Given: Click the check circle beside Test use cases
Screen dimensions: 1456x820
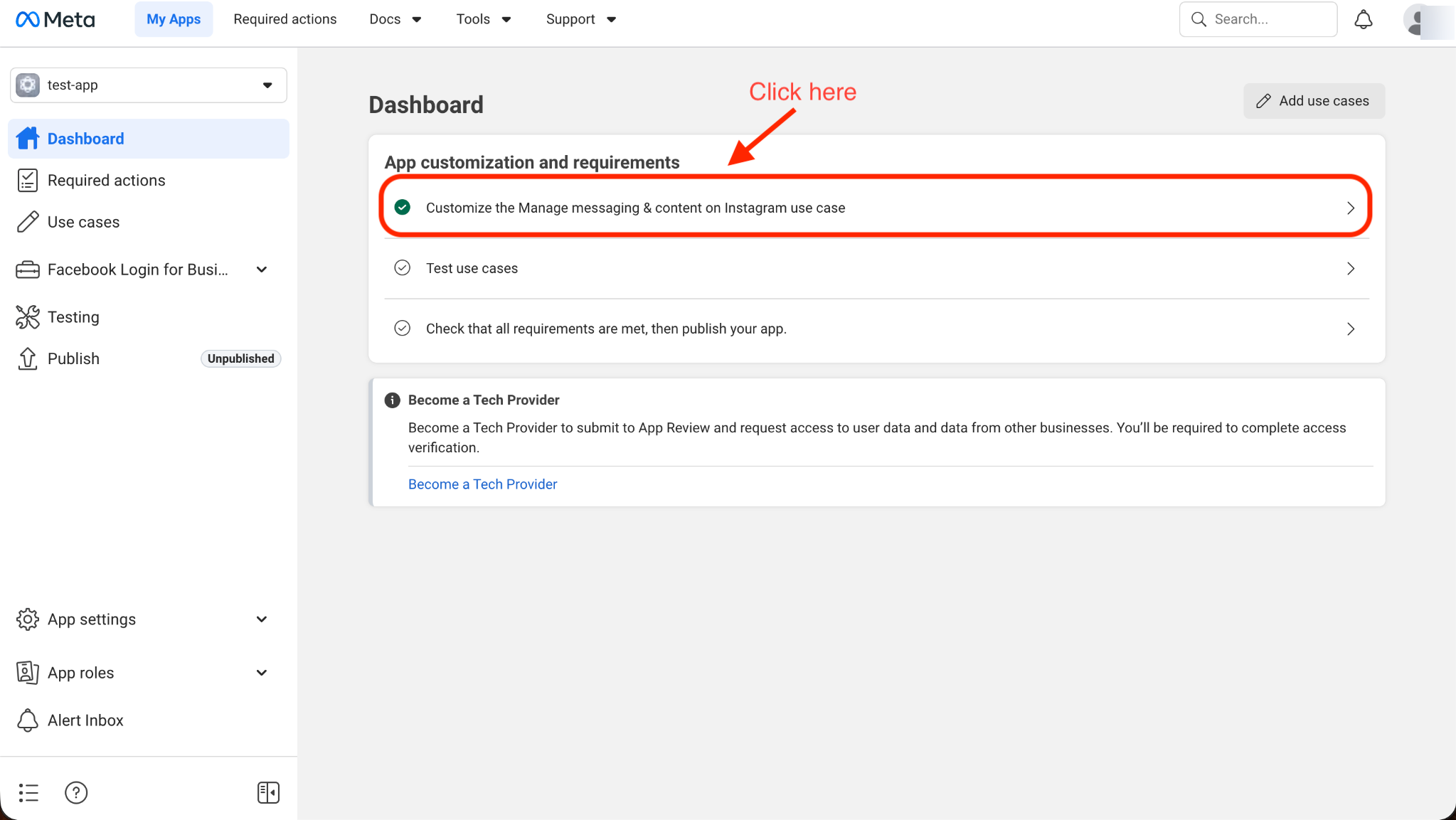Looking at the screenshot, I should (x=403, y=267).
